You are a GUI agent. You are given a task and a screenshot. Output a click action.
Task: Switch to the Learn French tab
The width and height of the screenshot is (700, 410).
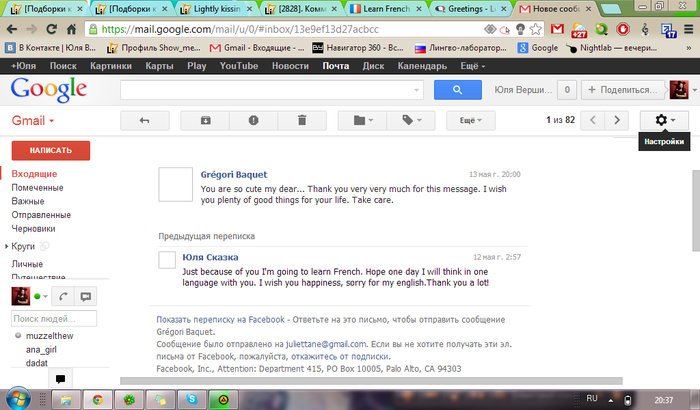[386, 9]
